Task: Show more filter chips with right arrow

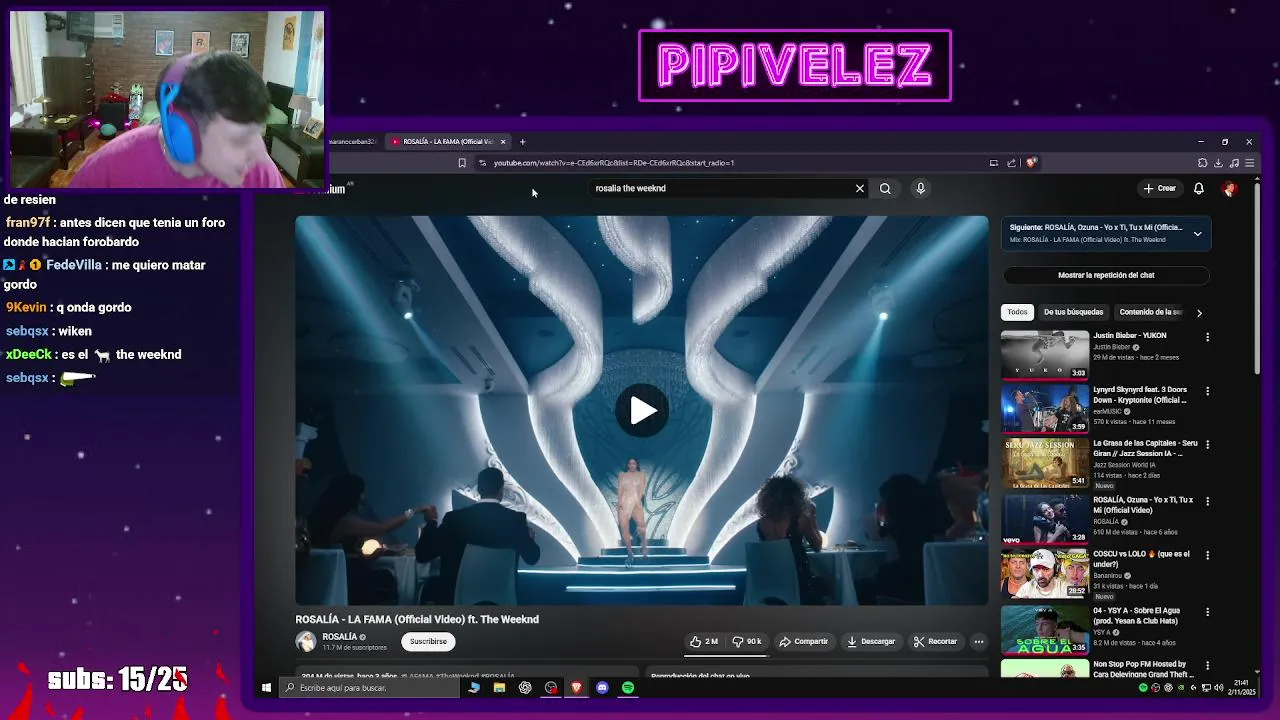Action: (x=1199, y=313)
